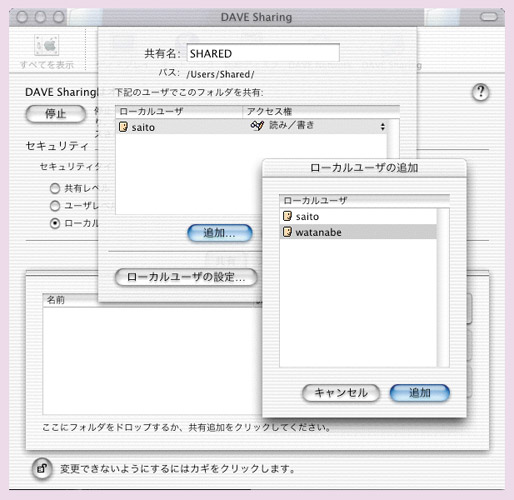Click the すべてを表示 label

pos(47,65)
